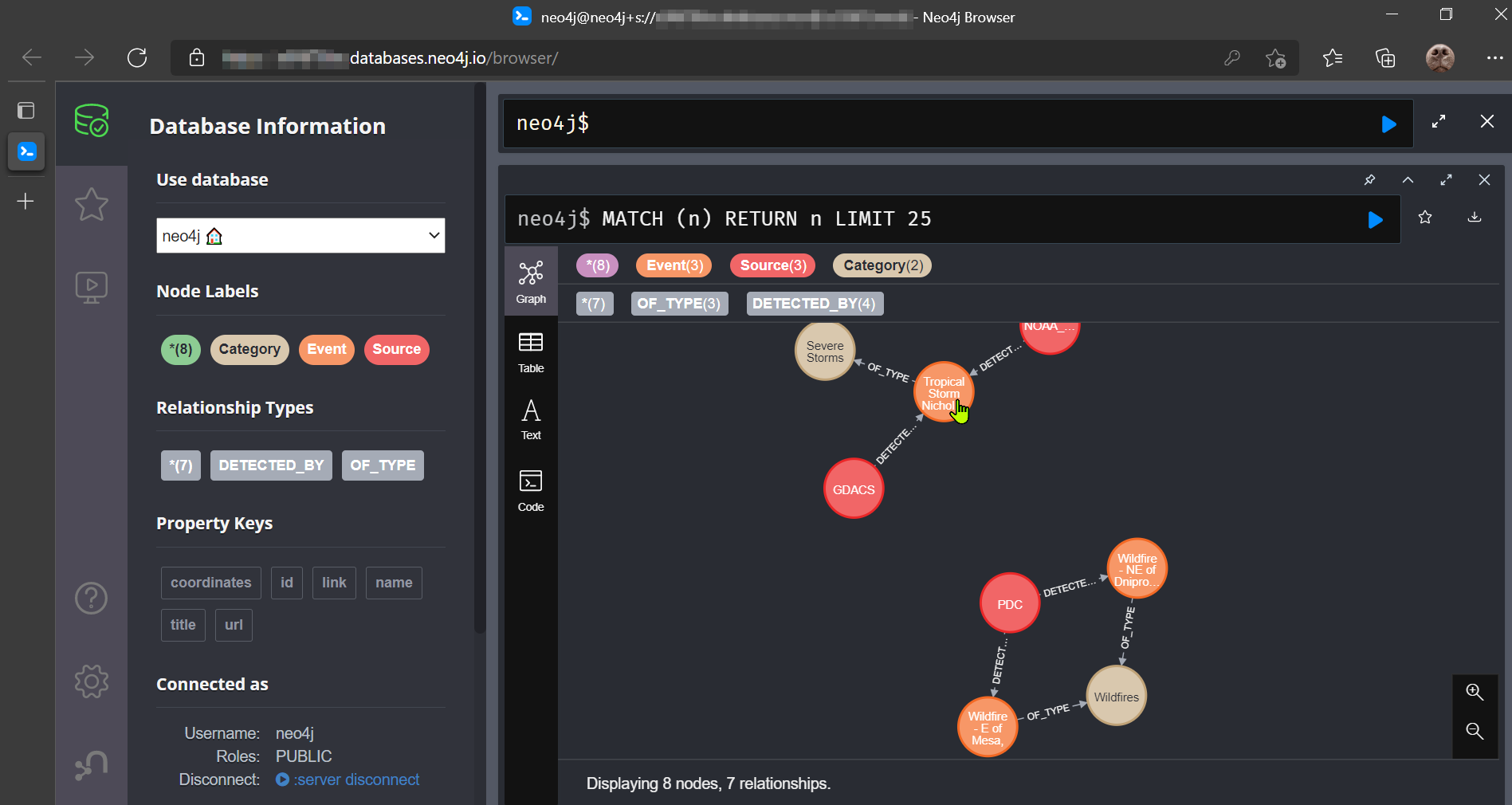
Task: Open the Favorites star in sidebar
Action: (91, 205)
